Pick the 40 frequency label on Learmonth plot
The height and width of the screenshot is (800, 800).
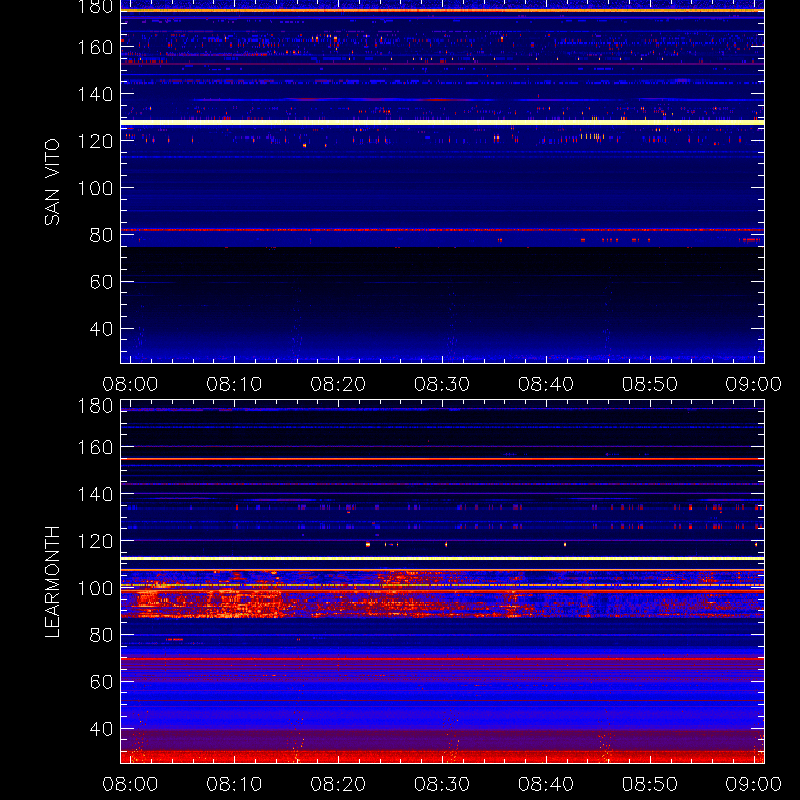(102, 729)
